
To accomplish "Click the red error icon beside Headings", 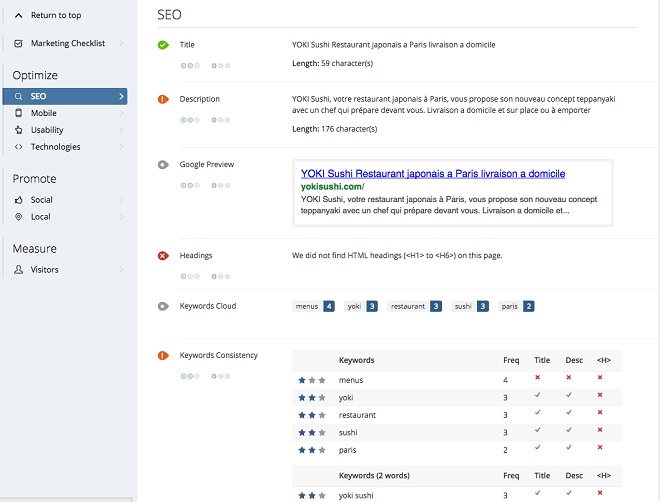I will coord(163,255).
